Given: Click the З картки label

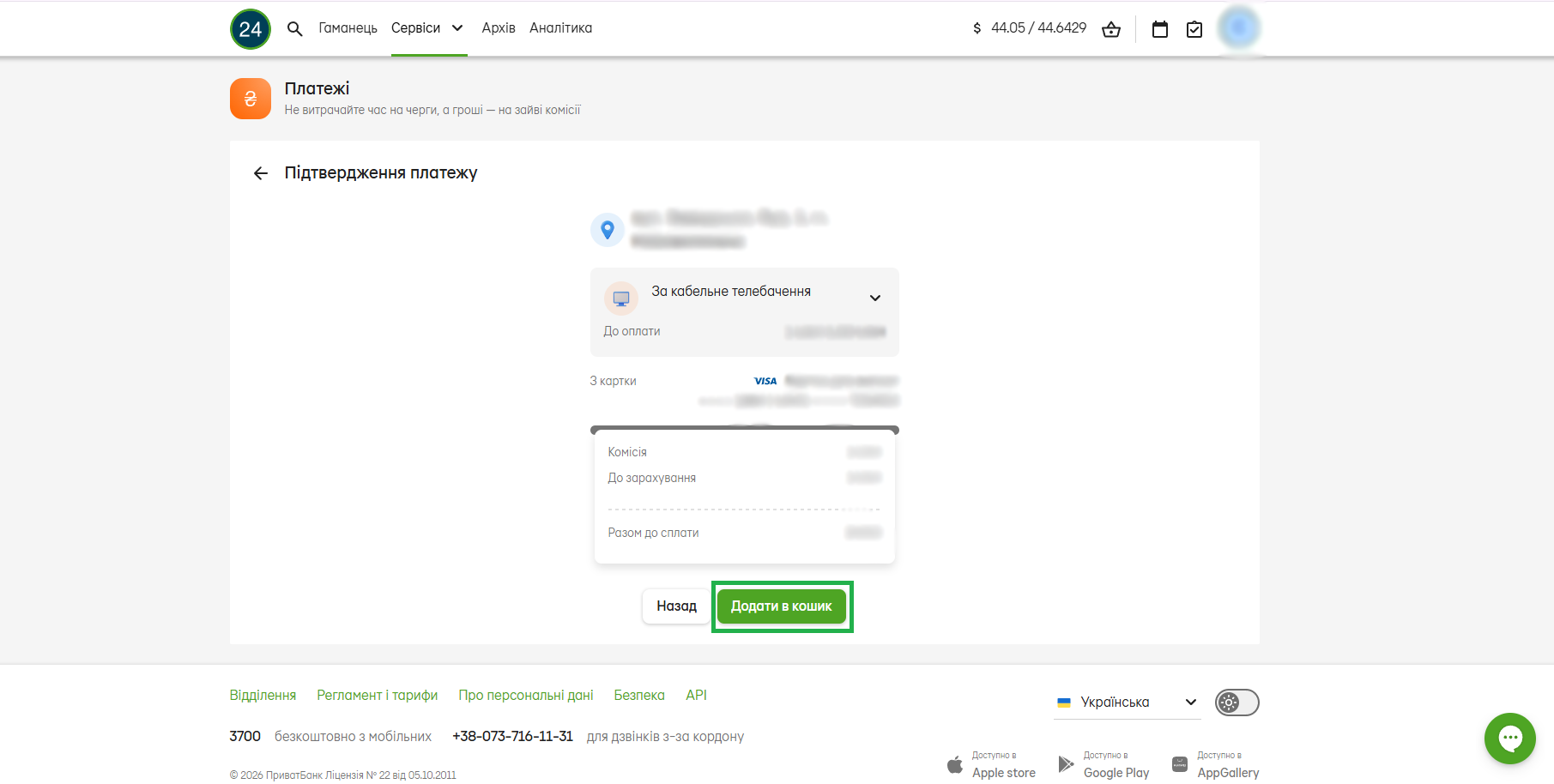Looking at the screenshot, I should 613,381.
